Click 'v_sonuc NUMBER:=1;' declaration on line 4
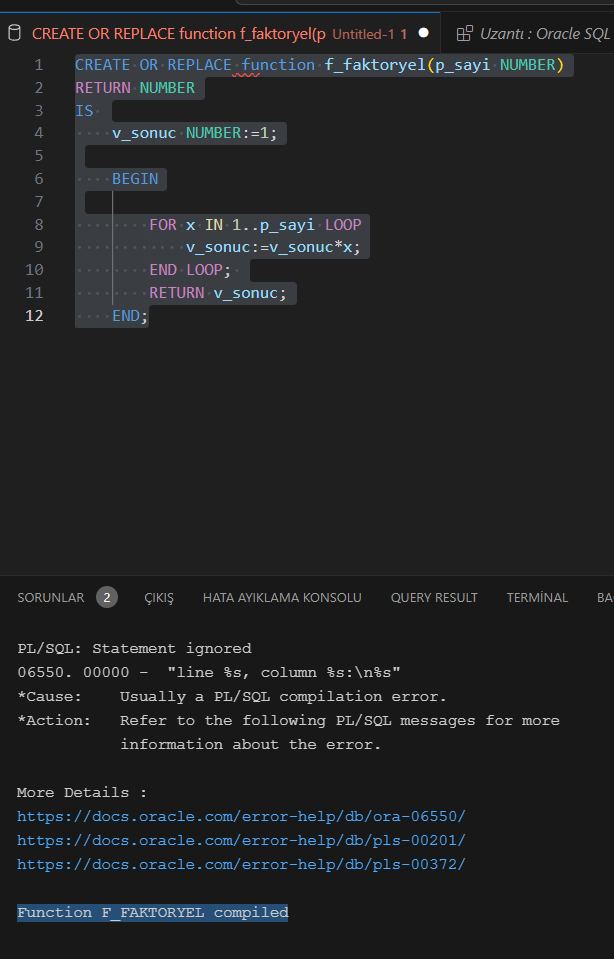This screenshot has height=959, width=614. click(x=194, y=133)
